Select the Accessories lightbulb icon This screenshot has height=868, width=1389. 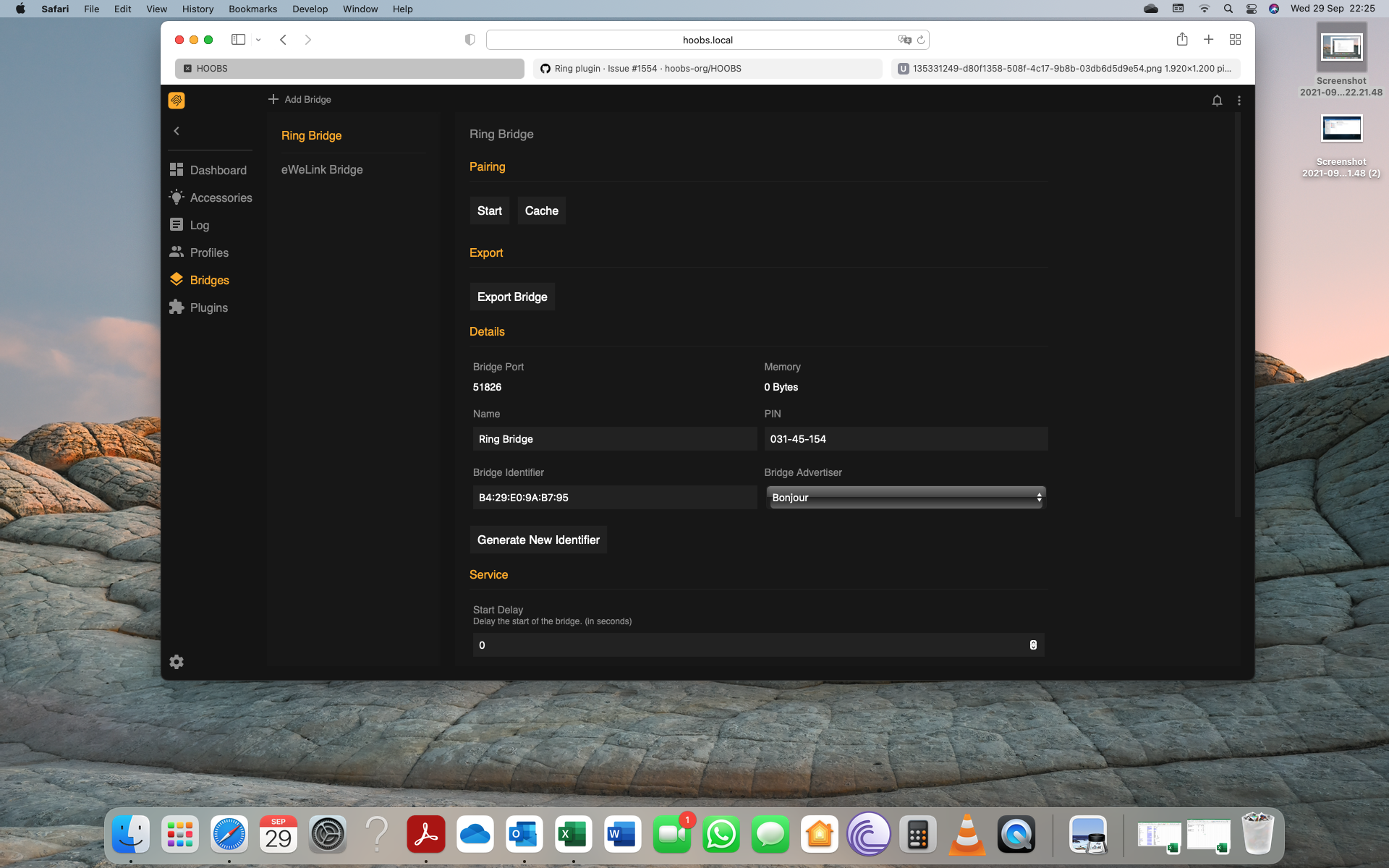pos(177,197)
